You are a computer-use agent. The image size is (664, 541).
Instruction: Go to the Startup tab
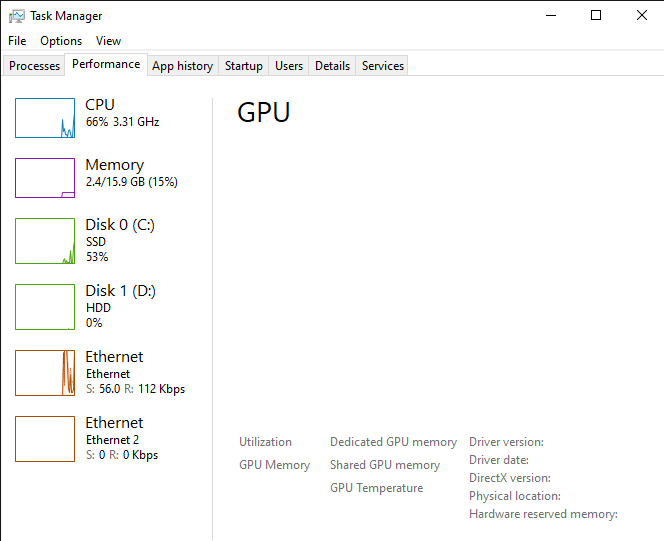coord(244,66)
